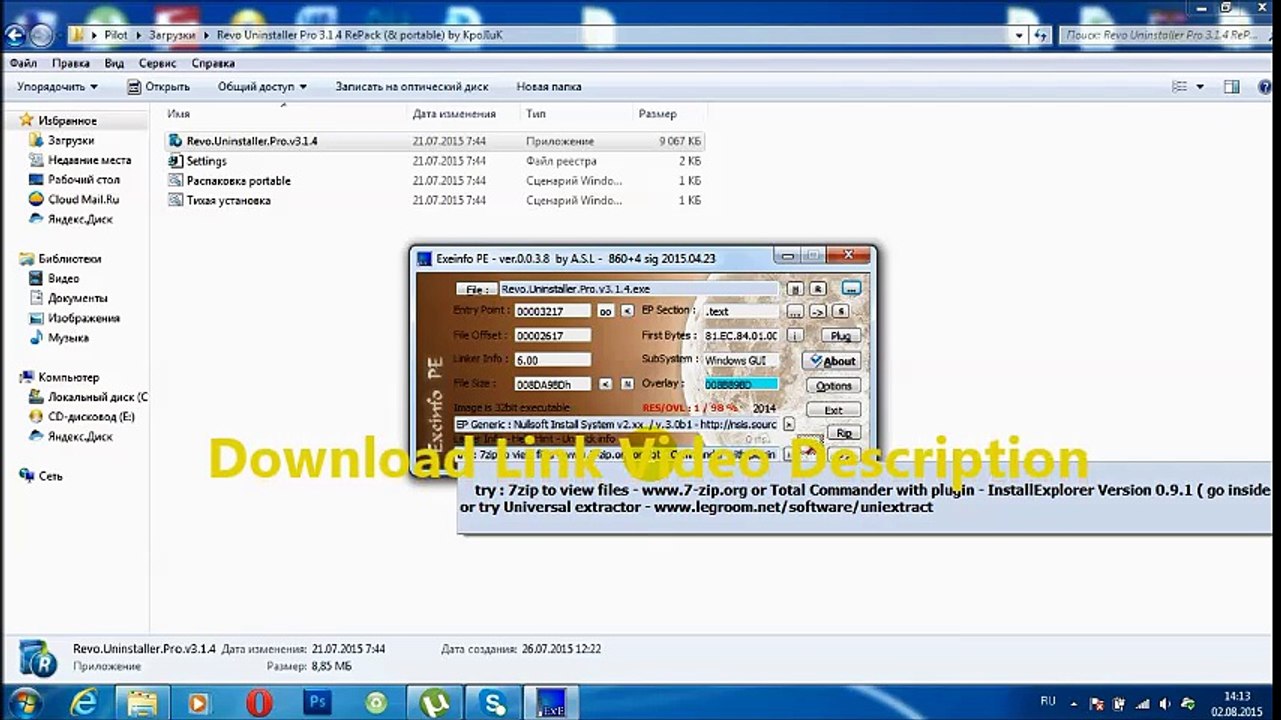The width and height of the screenshot is (1281, 720).
Task: Open uTorrent from the taskbar
Action: pyautogui.click(x=435, y=702)
